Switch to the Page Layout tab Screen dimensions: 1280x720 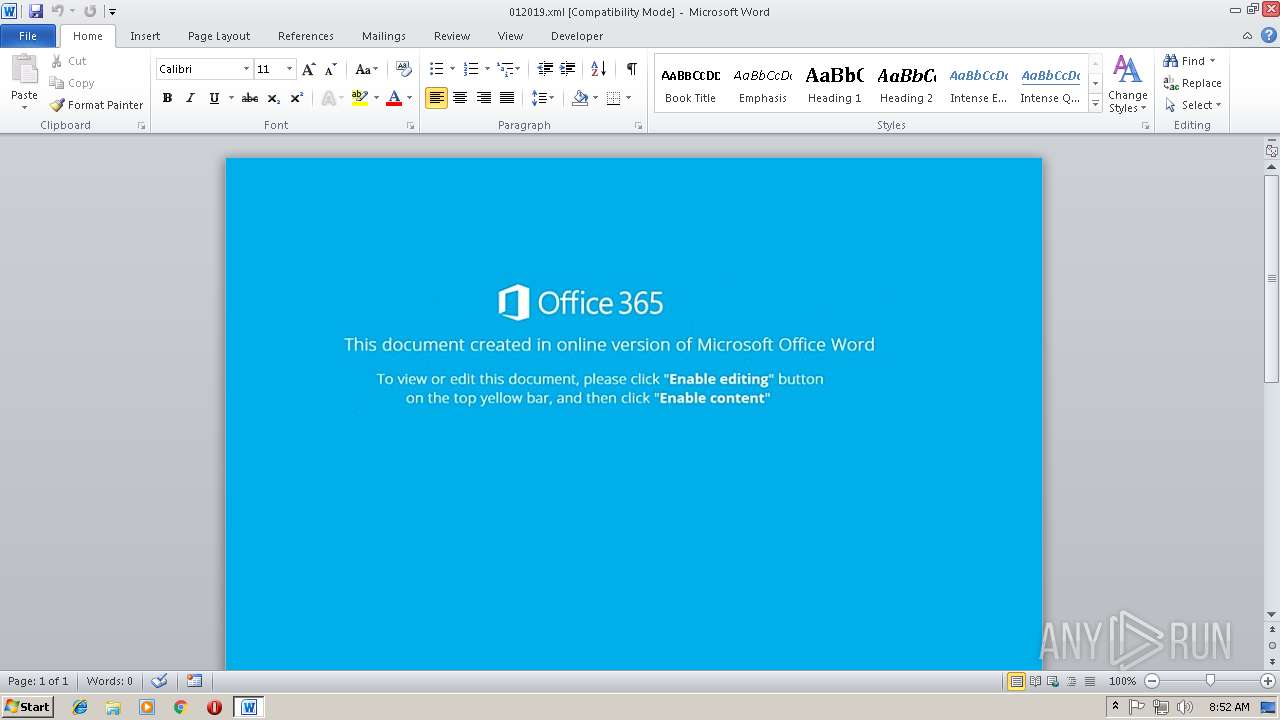point(219,36)
